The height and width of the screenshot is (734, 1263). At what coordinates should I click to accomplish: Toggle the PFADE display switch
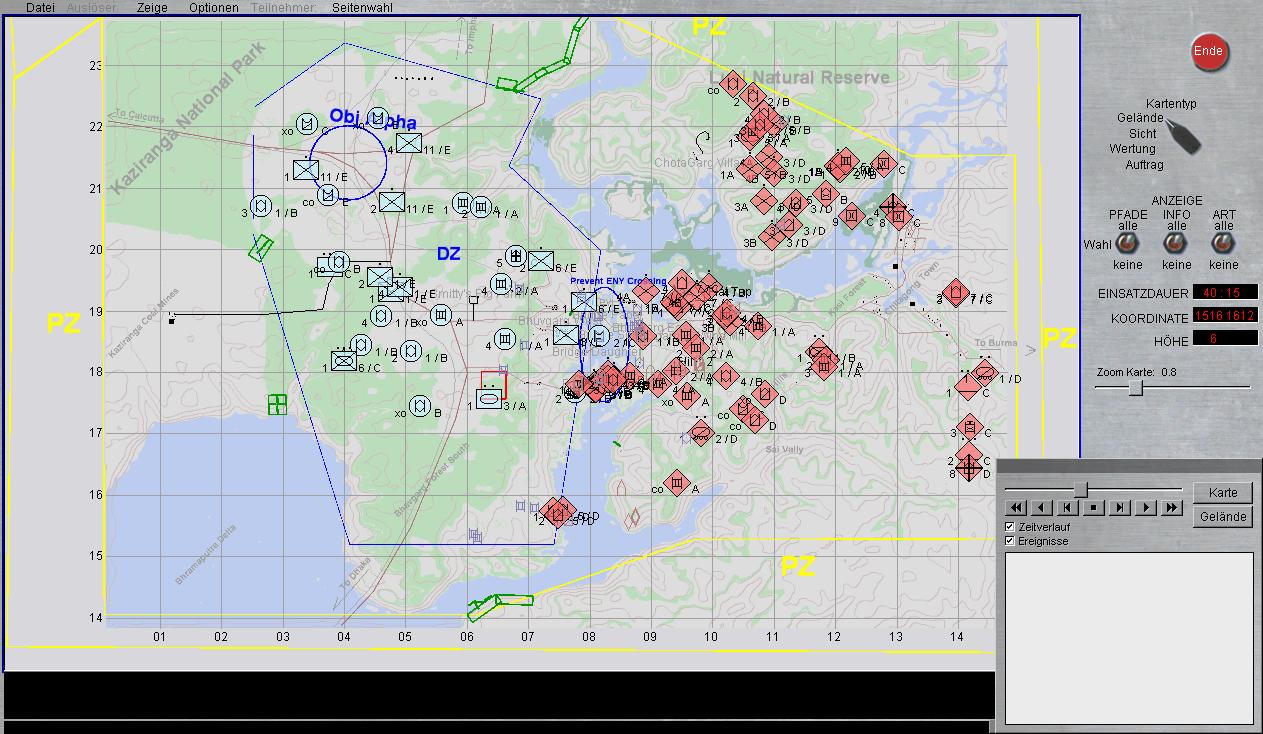pyautogui.click(x=1127, y=243)
